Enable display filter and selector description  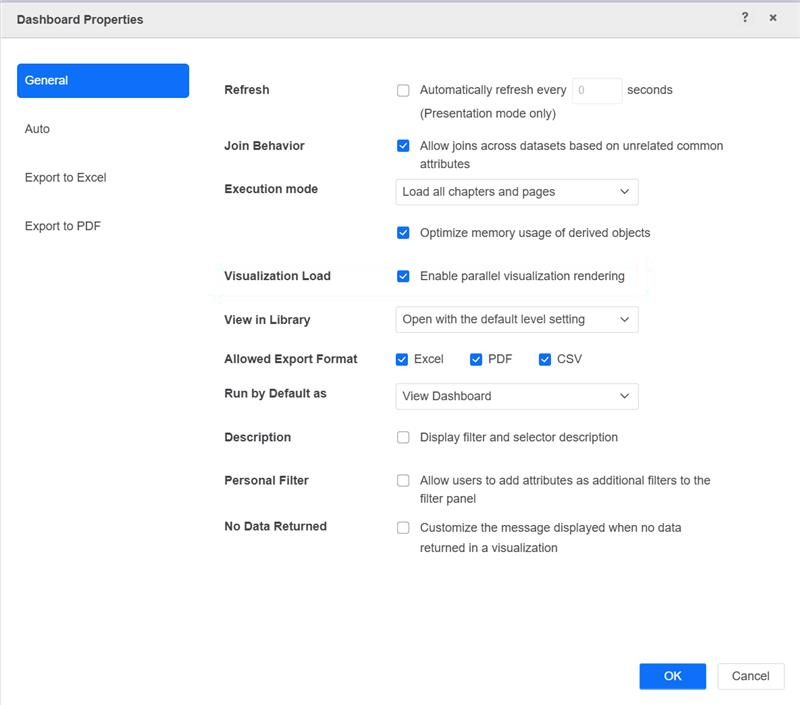pyautogui.click(x=403, y=437)
